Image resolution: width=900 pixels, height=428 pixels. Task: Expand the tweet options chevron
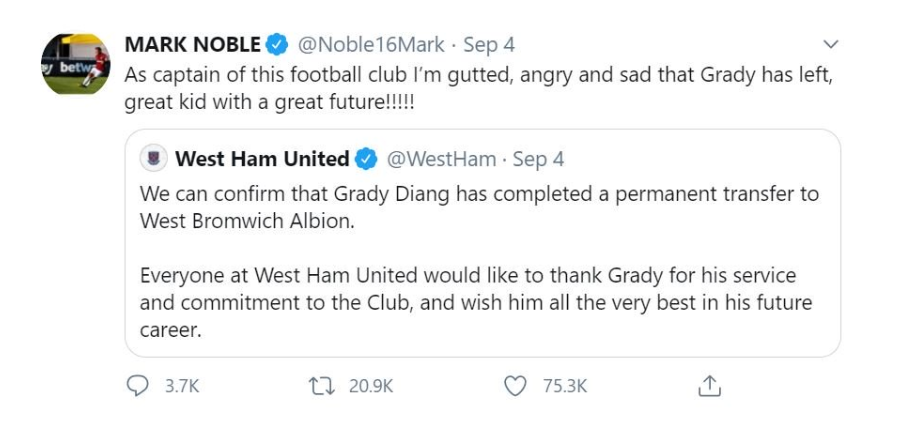(829, 45)
